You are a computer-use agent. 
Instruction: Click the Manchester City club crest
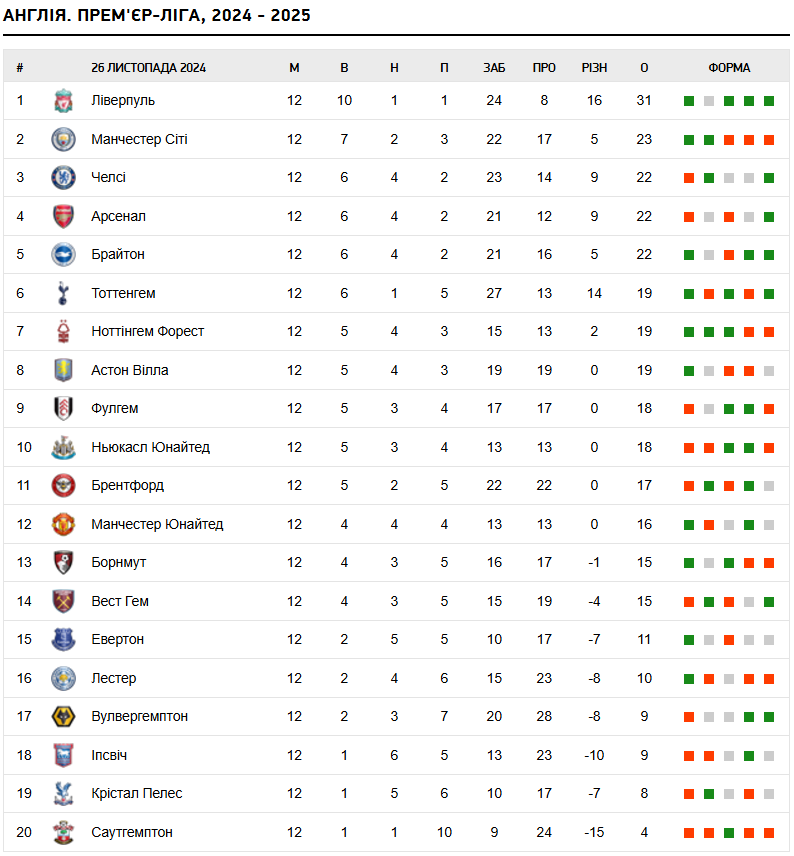(63, 139)
